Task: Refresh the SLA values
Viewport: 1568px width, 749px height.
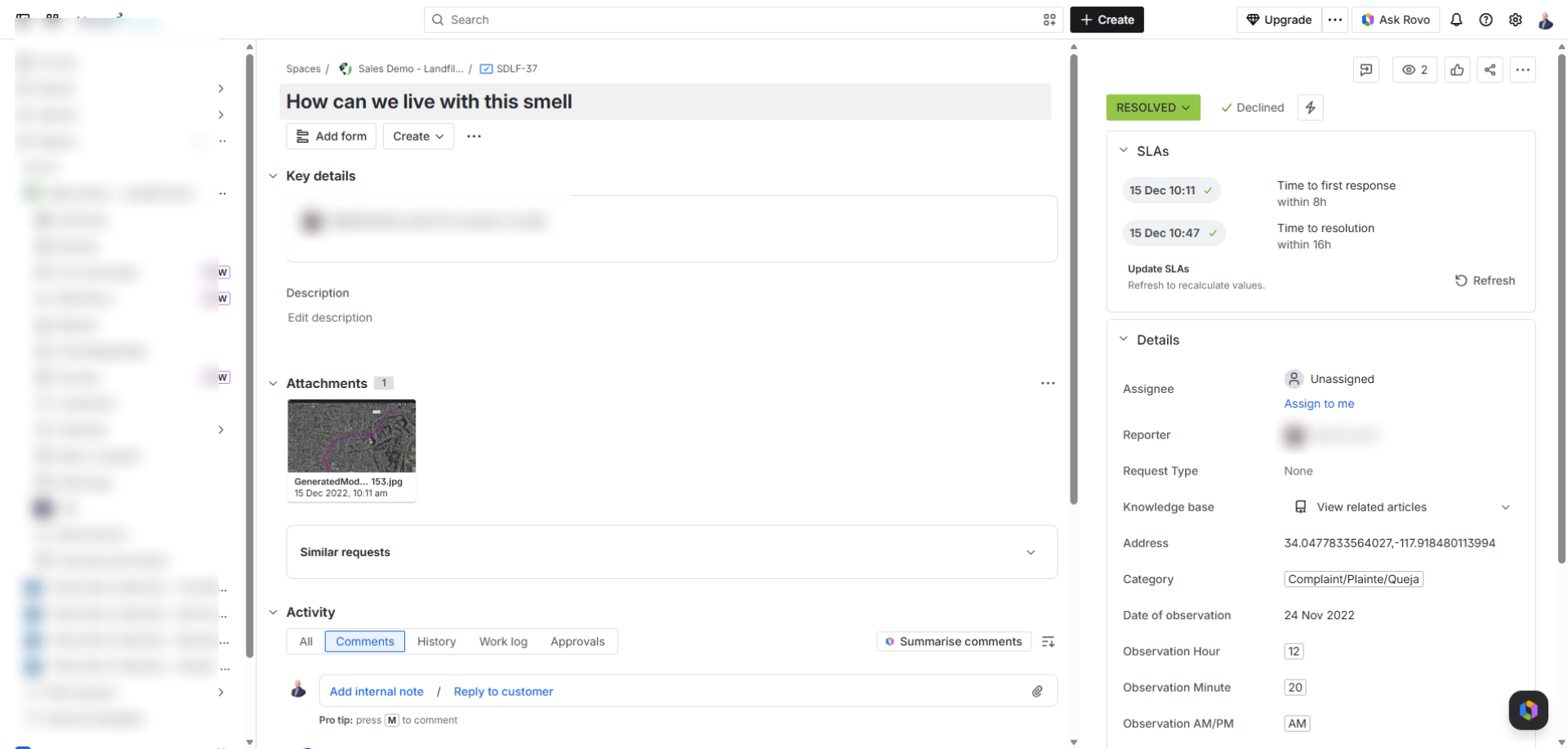Action: (1485, 281)
